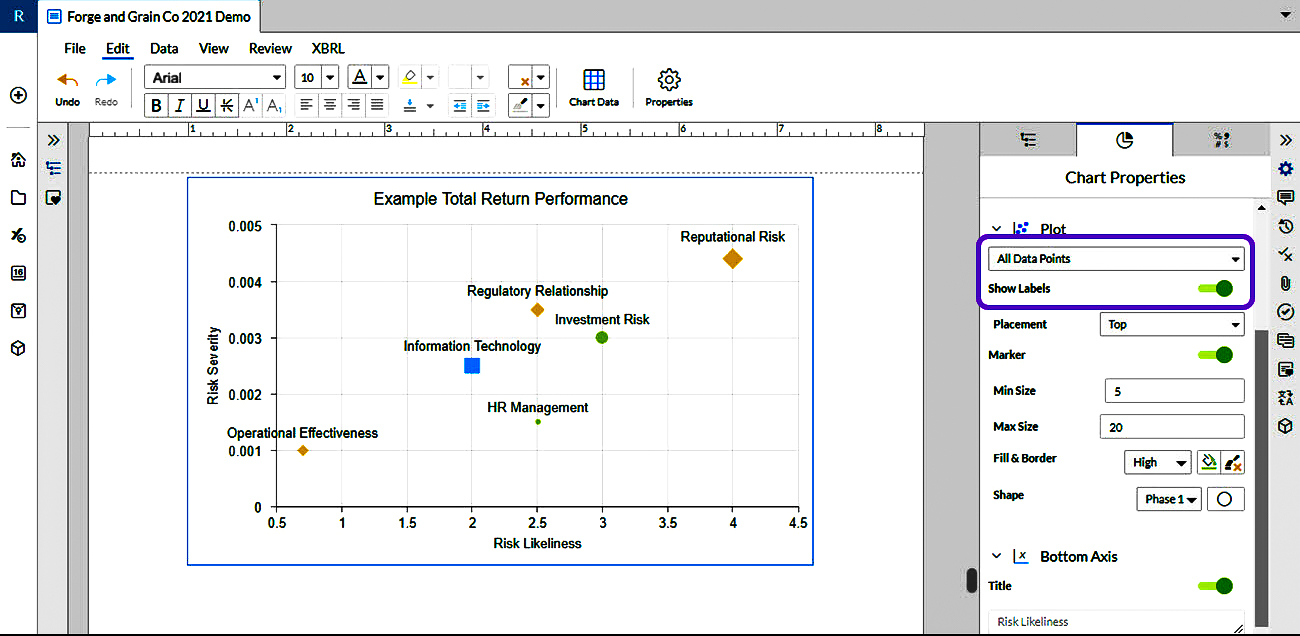Screen dimensions: 1300x636
Task: Click the Risk Likeliness title field
Action: pyautogui.click(x=1117, y=621)
